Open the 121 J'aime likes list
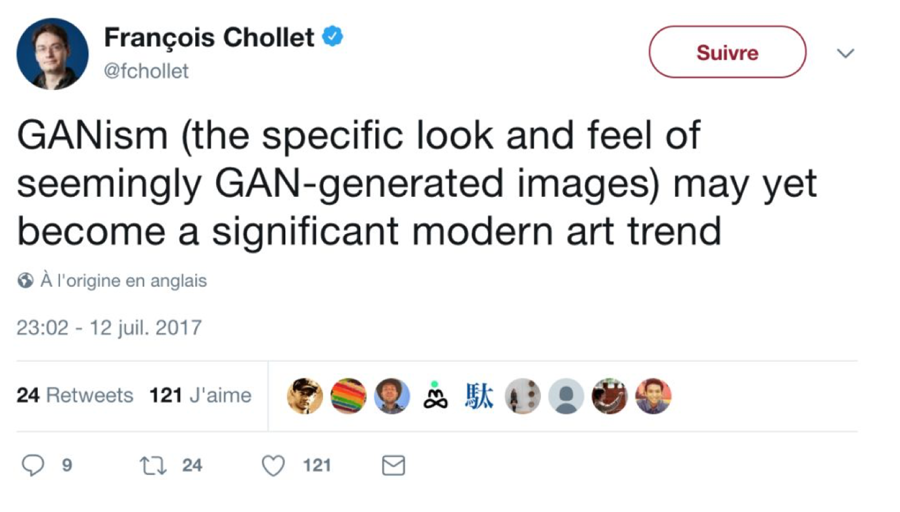900x512 pixels. (x=200, y=396)
